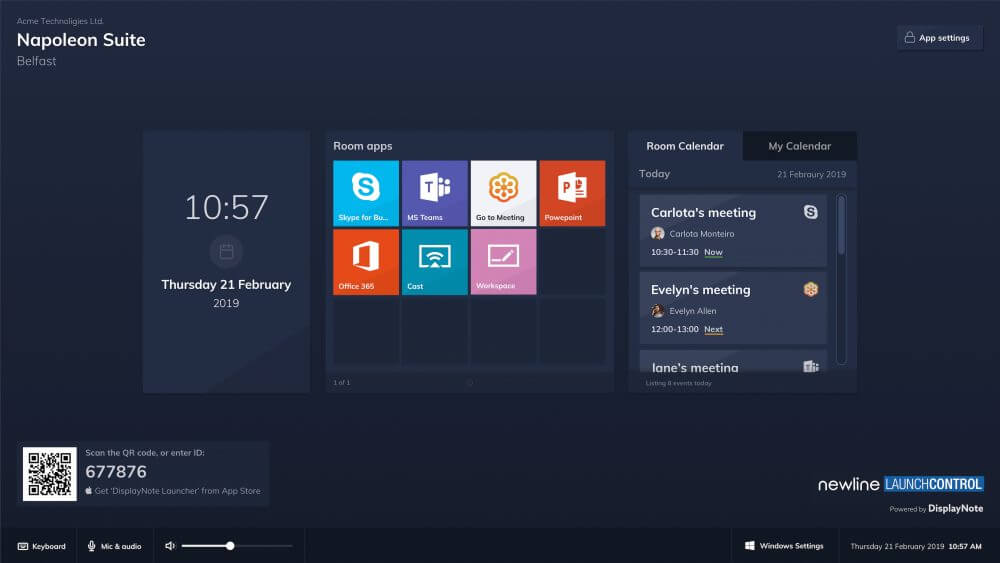Launch the Office 365 tile
Screen dimensions: 1000x563
pos(365,262)
